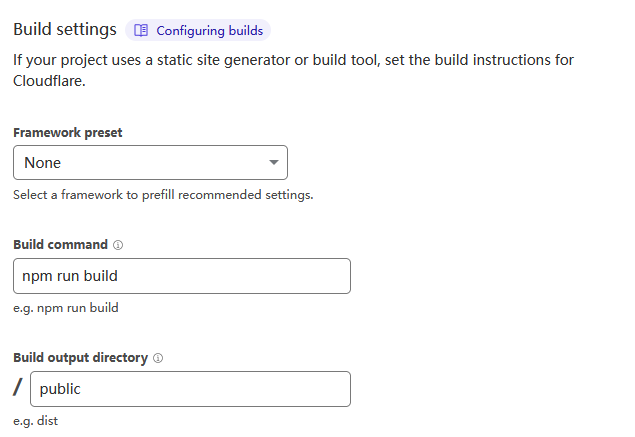Click the info icon beside Build output directory
The width and height of the screenshot is (635, 437).
(158, 358)
